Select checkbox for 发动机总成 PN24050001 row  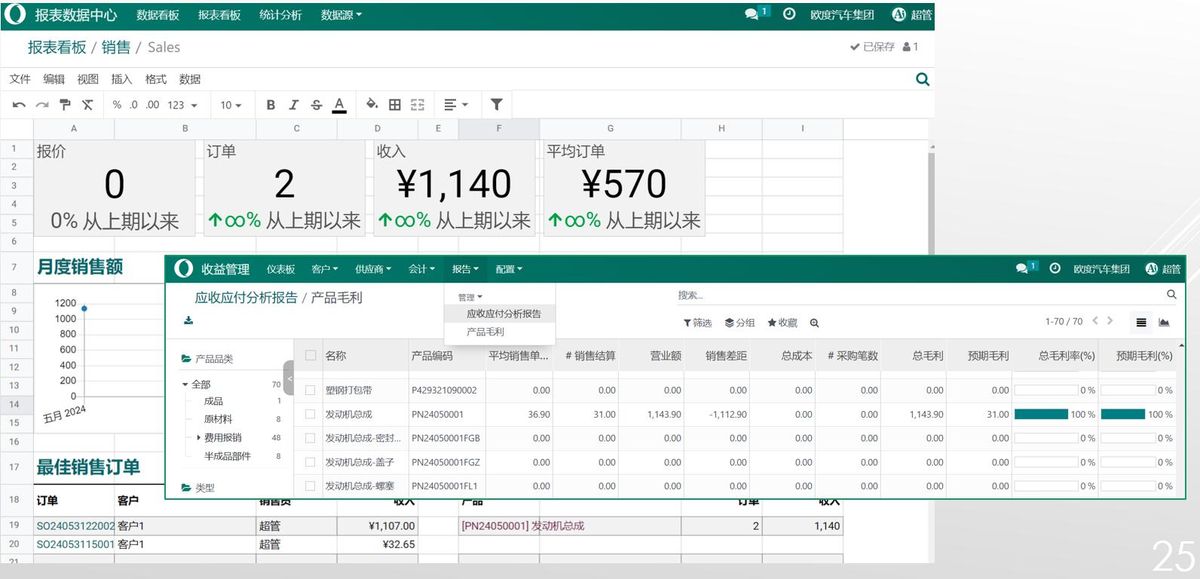(310, 414)
